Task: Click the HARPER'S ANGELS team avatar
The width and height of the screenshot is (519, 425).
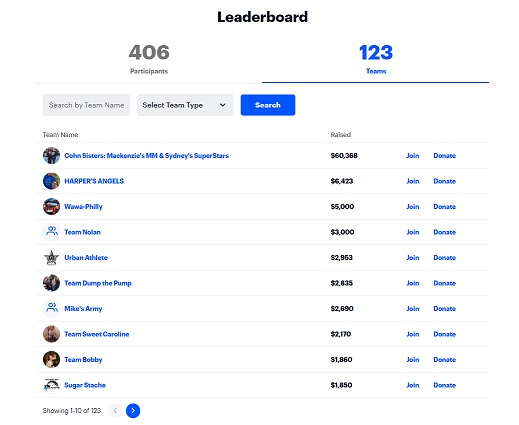Action: (51, 181)
